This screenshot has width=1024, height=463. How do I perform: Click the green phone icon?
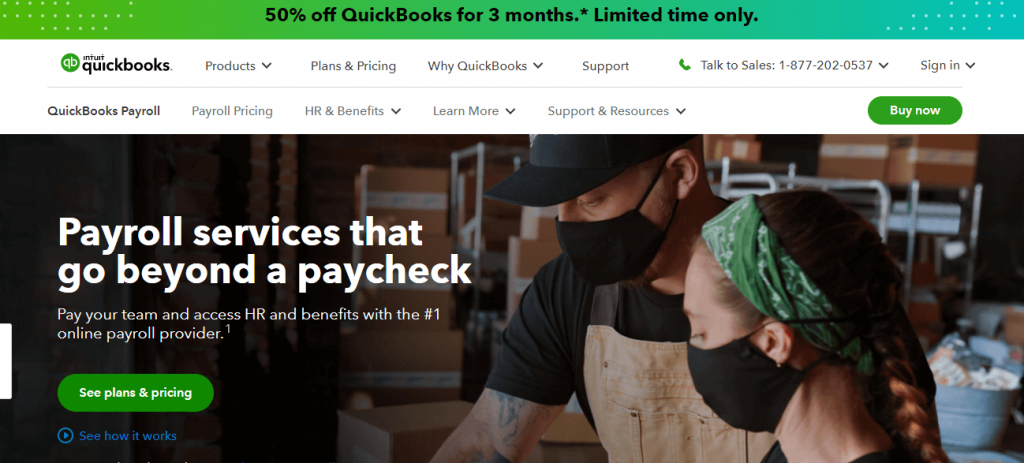coord(684,65)
